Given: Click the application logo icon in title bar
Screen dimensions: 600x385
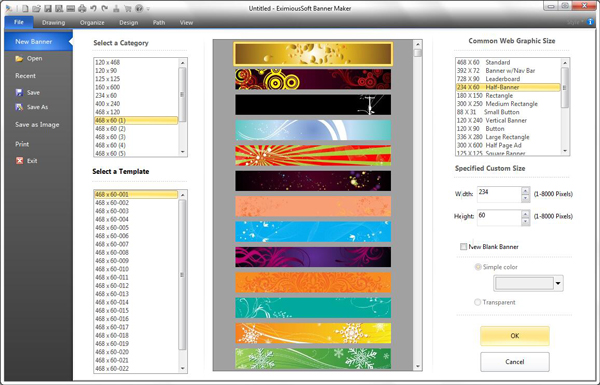Looking at the screenshot, I should point(9,8).
